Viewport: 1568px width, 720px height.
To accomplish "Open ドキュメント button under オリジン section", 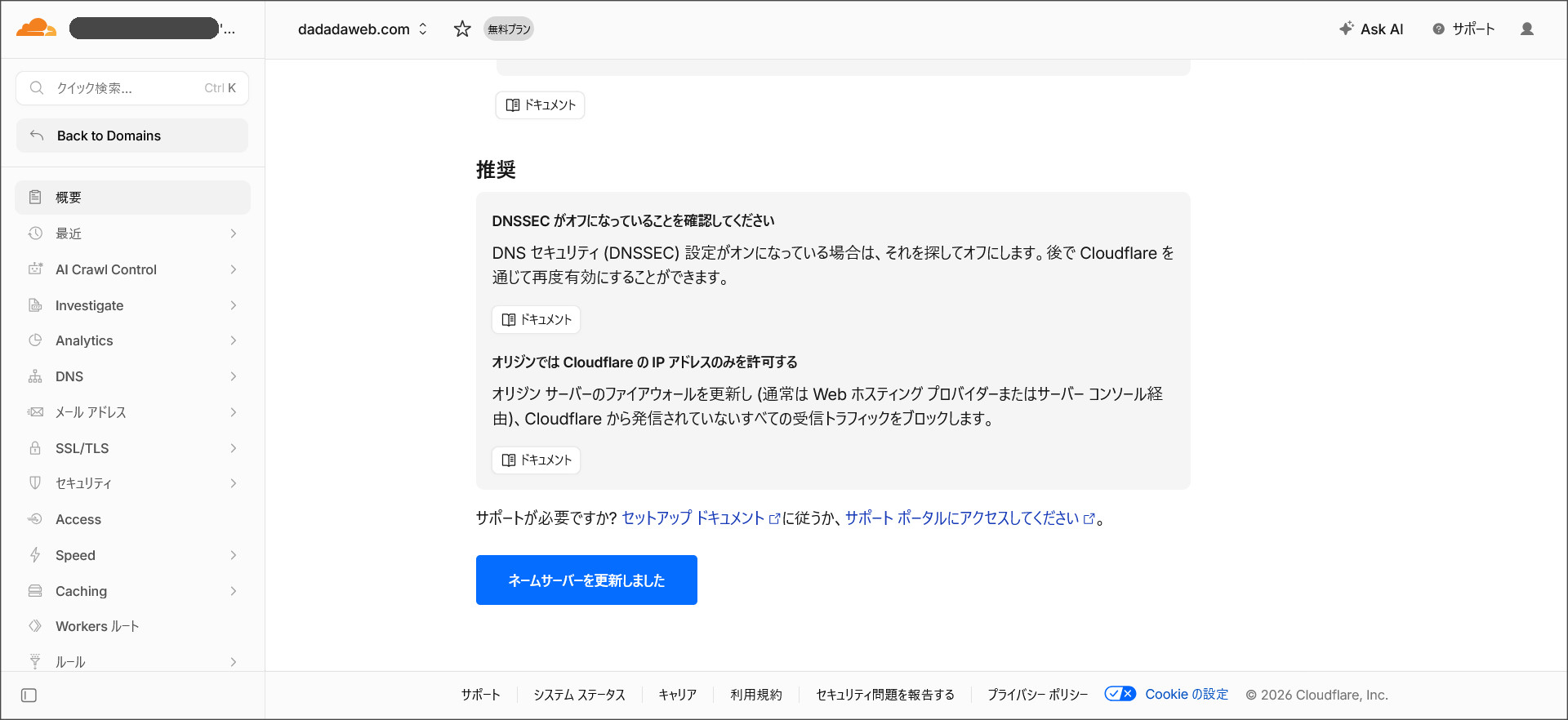I will (x=537, y=460).
